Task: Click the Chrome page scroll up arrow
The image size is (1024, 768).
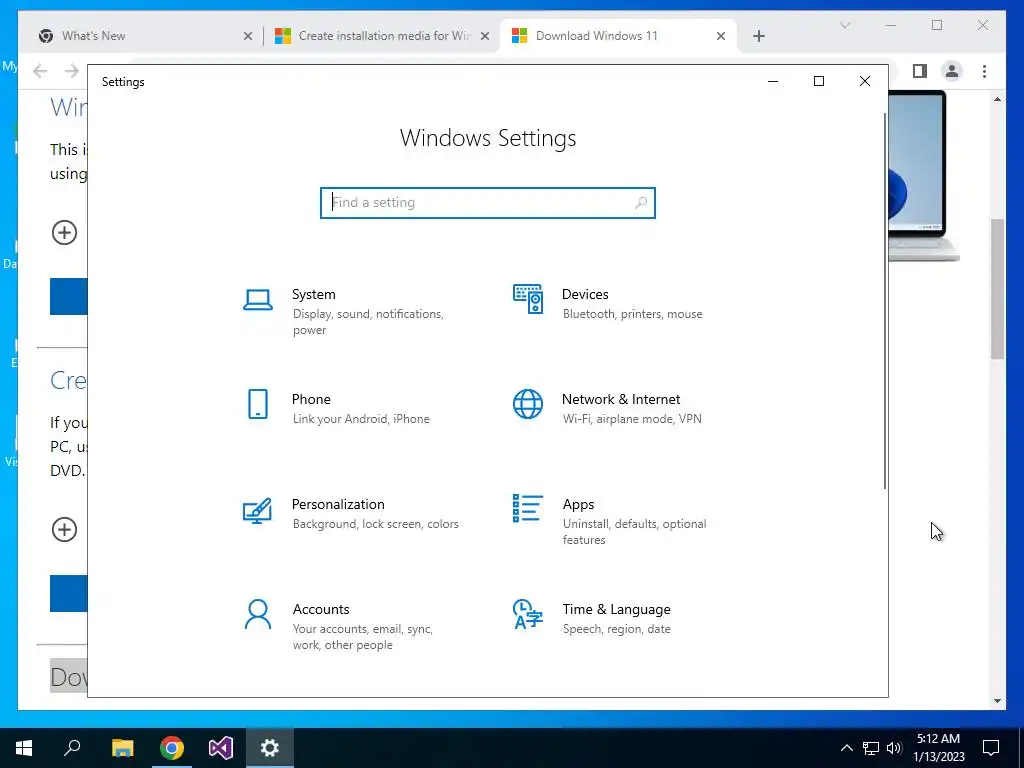Action: coord(997,99)
